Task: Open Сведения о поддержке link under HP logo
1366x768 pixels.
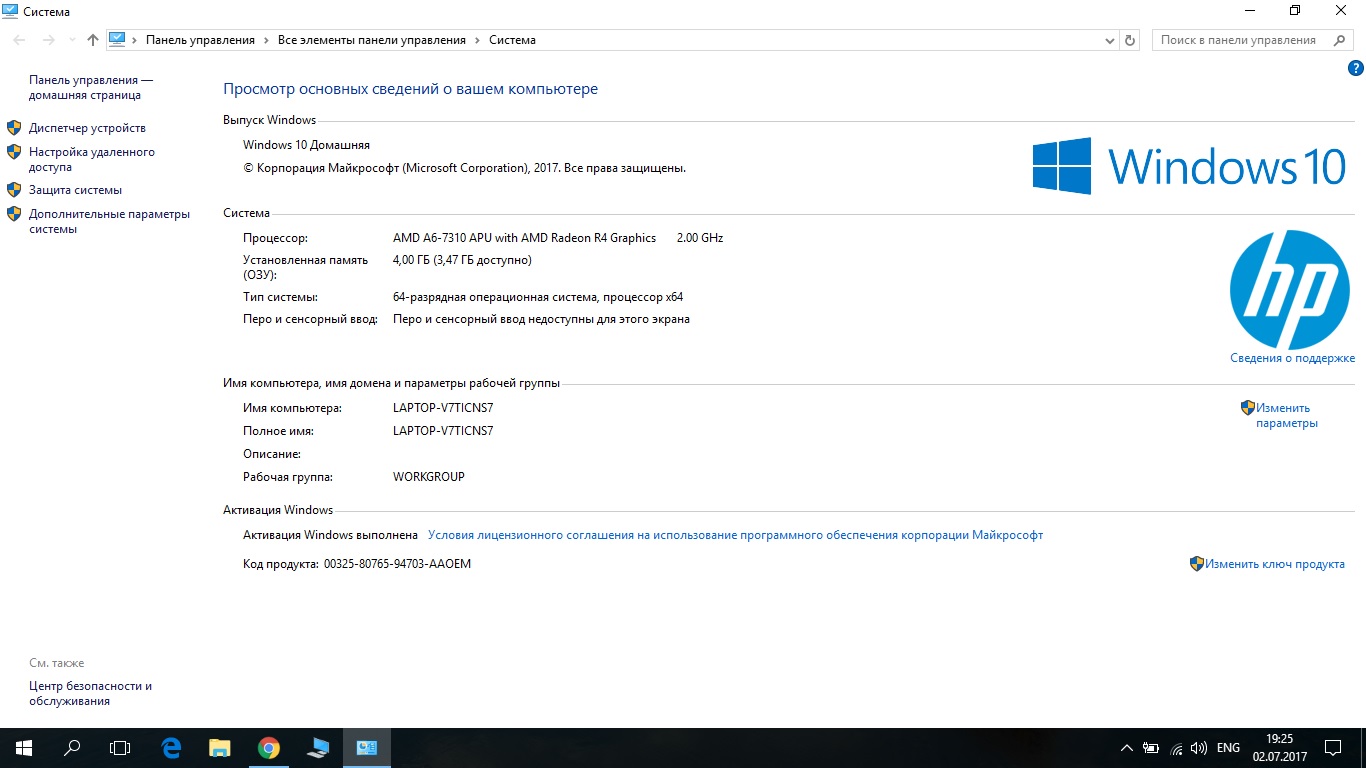Action: [1292, 358]
